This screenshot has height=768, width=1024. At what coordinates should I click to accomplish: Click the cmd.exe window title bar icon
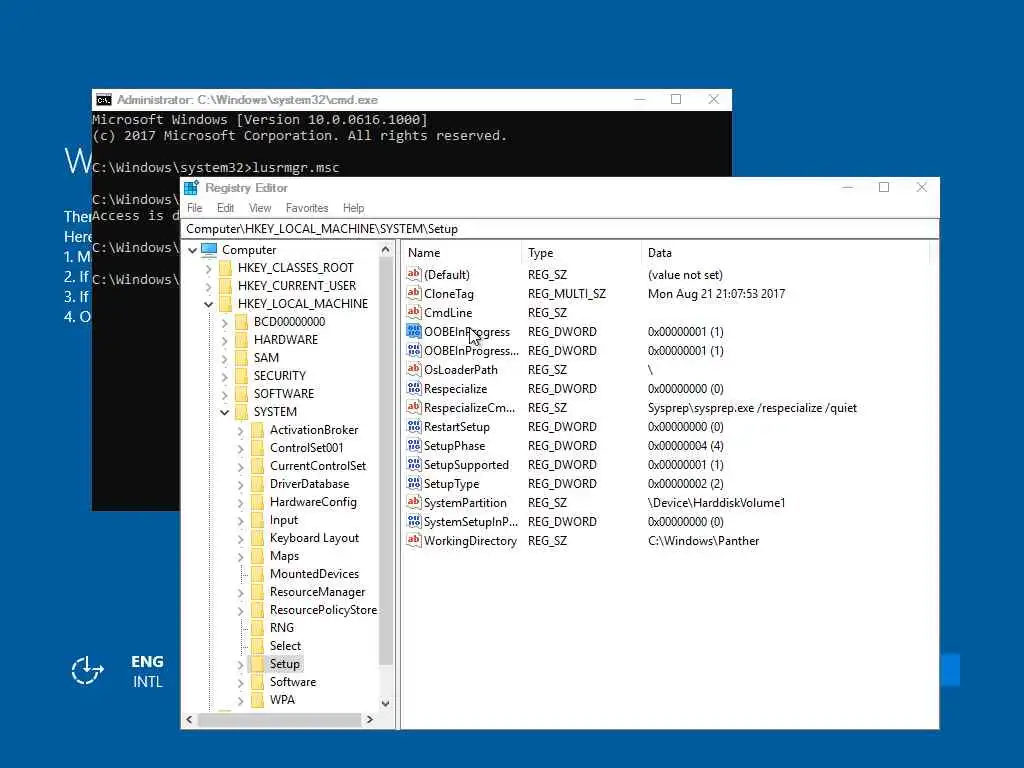tap(104, 100)
